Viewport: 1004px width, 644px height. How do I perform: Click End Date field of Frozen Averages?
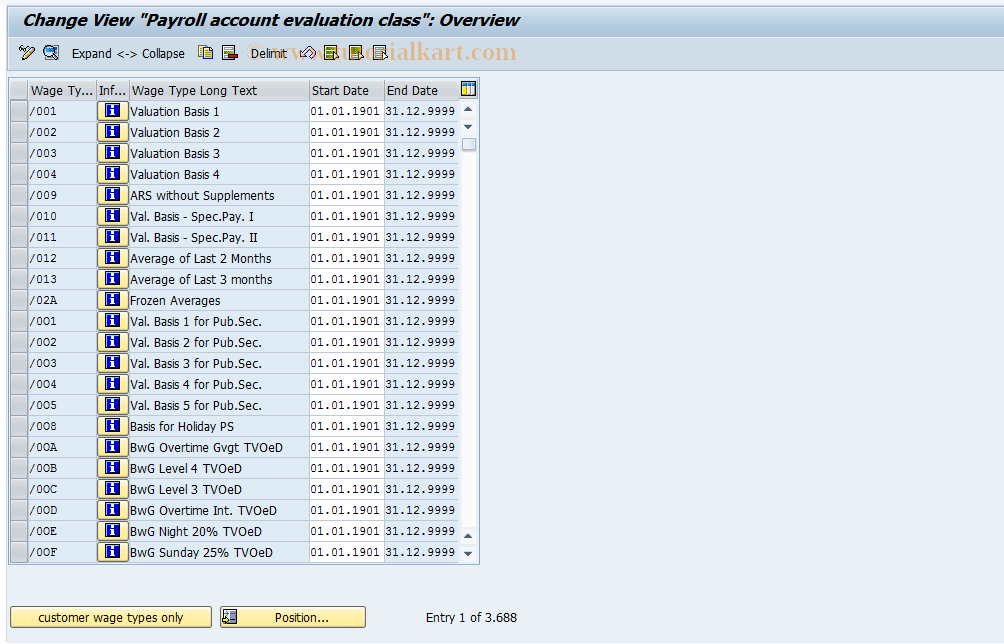[421, 300]
